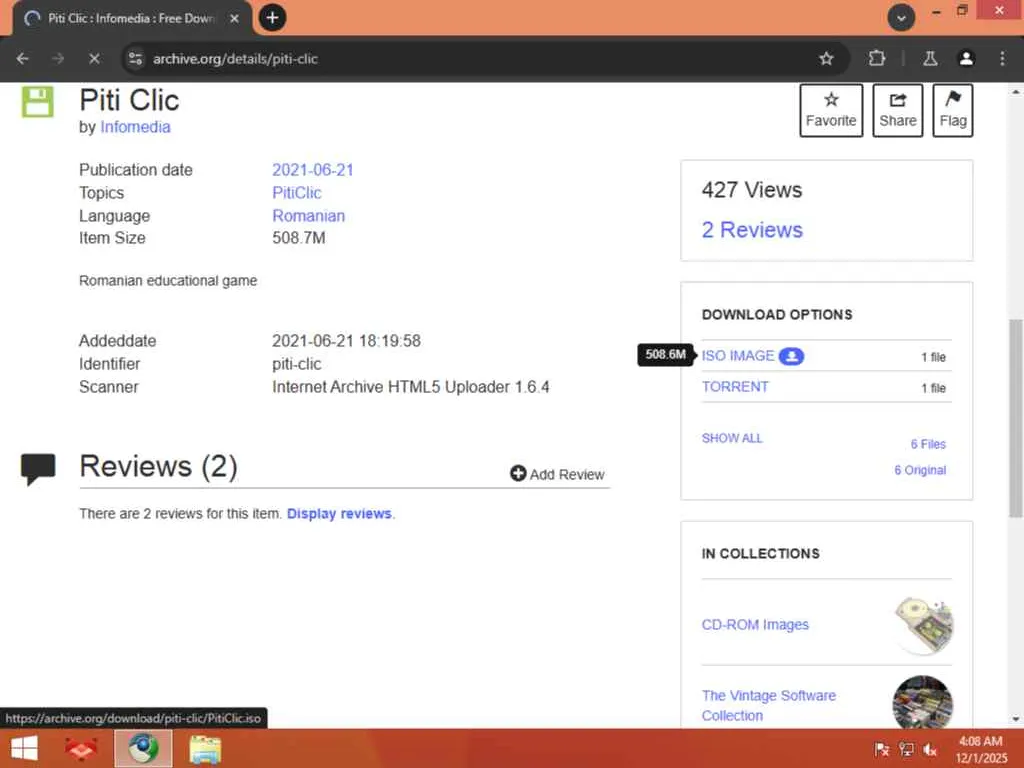1024x768 pixels.
Task: Open the 6 Files link
Action: [x=928, y=444]
